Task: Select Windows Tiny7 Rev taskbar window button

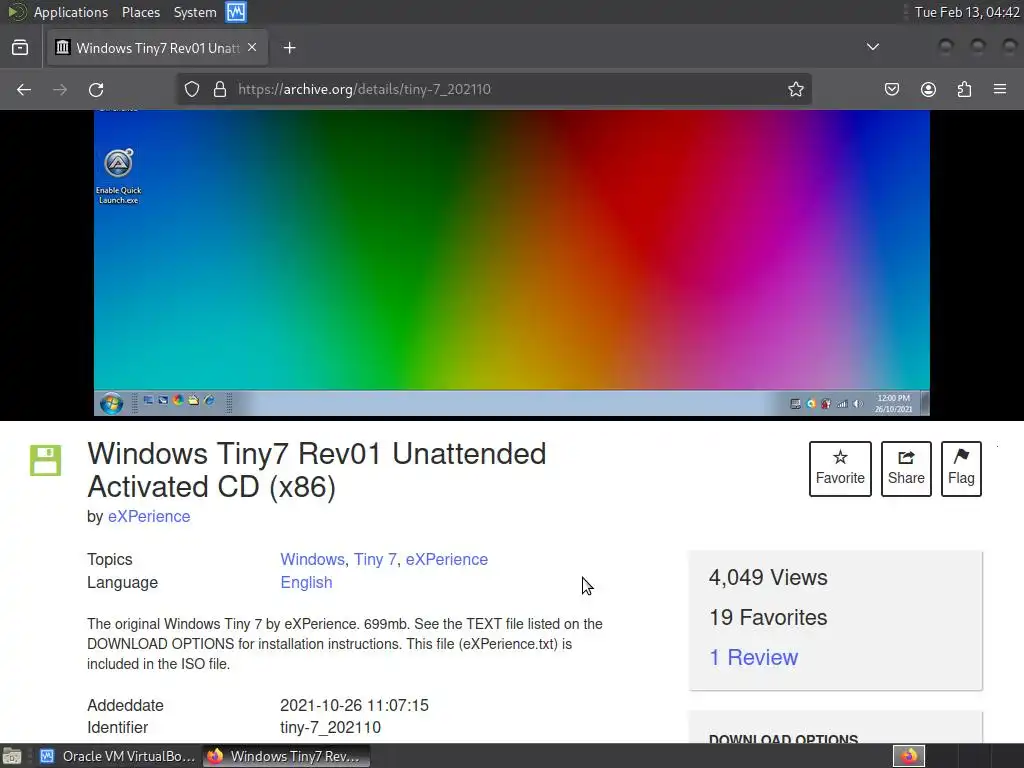Action: [x=286, y=756]
